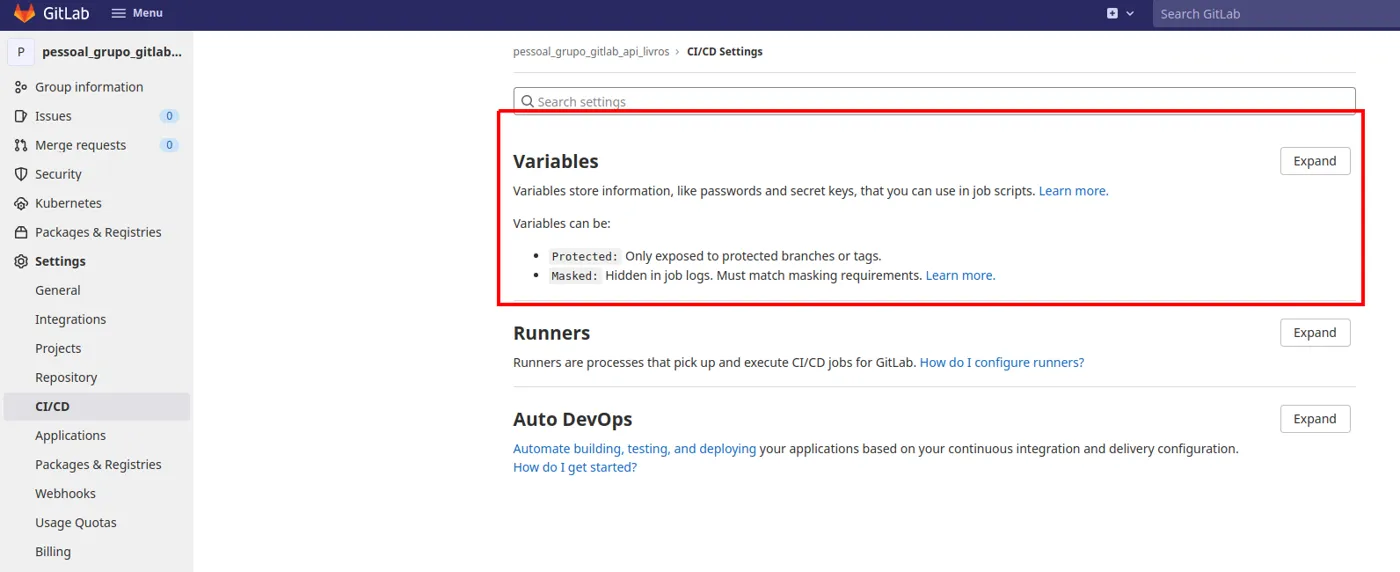
Task: Click the Merge requests count badge
Action: [x=169, y=145]
